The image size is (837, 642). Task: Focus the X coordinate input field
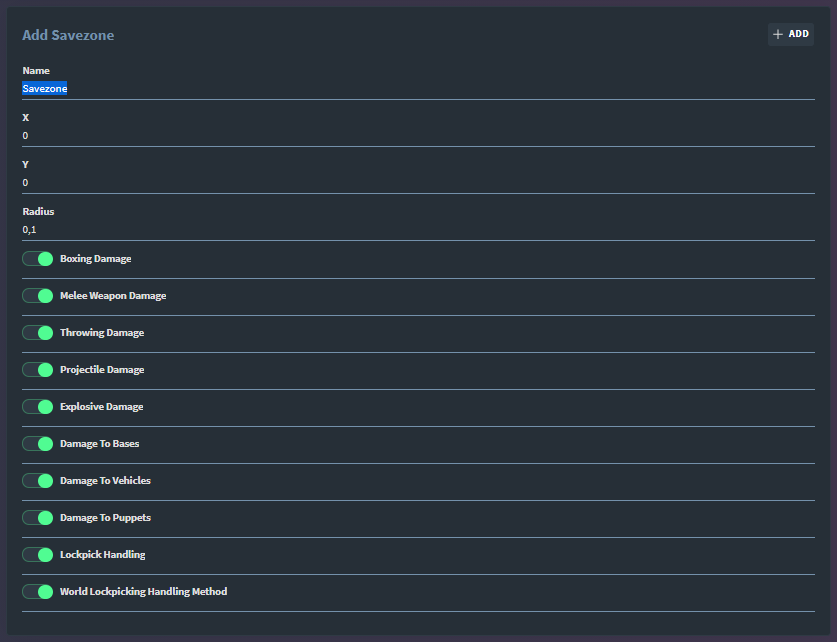tap(418, 136)
